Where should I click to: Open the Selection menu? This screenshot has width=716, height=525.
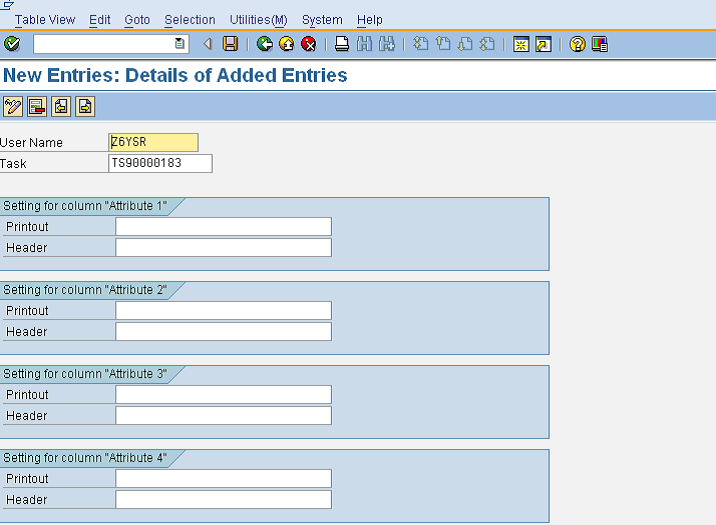pyautogui.click(x=190, y=20)
